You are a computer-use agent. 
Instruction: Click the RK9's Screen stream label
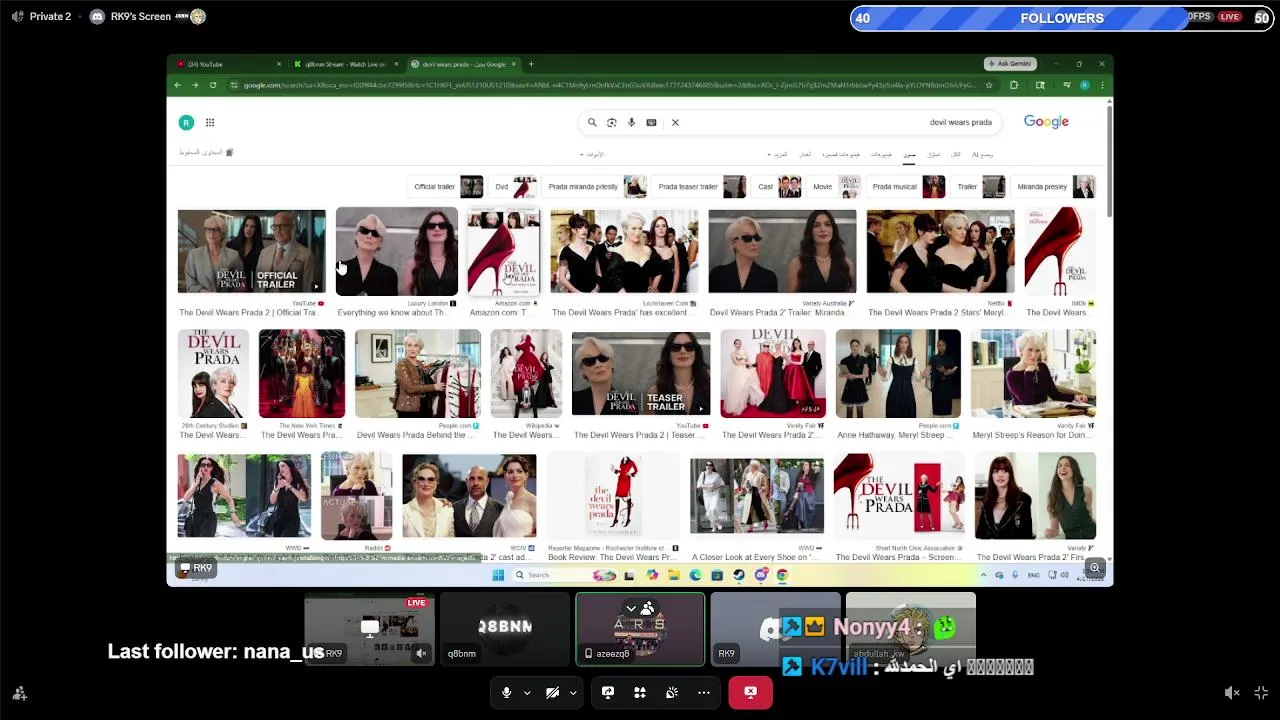pyautogui.click(x=140, y=17)
